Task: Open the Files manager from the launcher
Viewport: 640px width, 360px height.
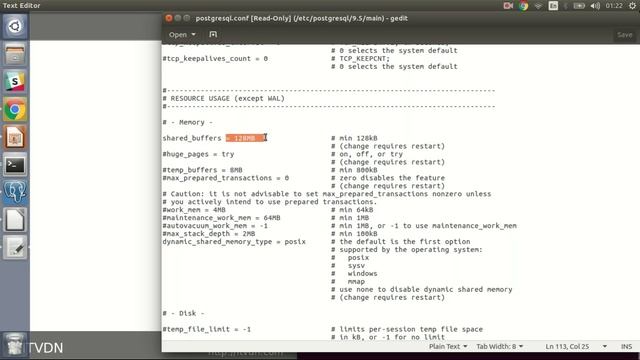Action: click(15, 54)
